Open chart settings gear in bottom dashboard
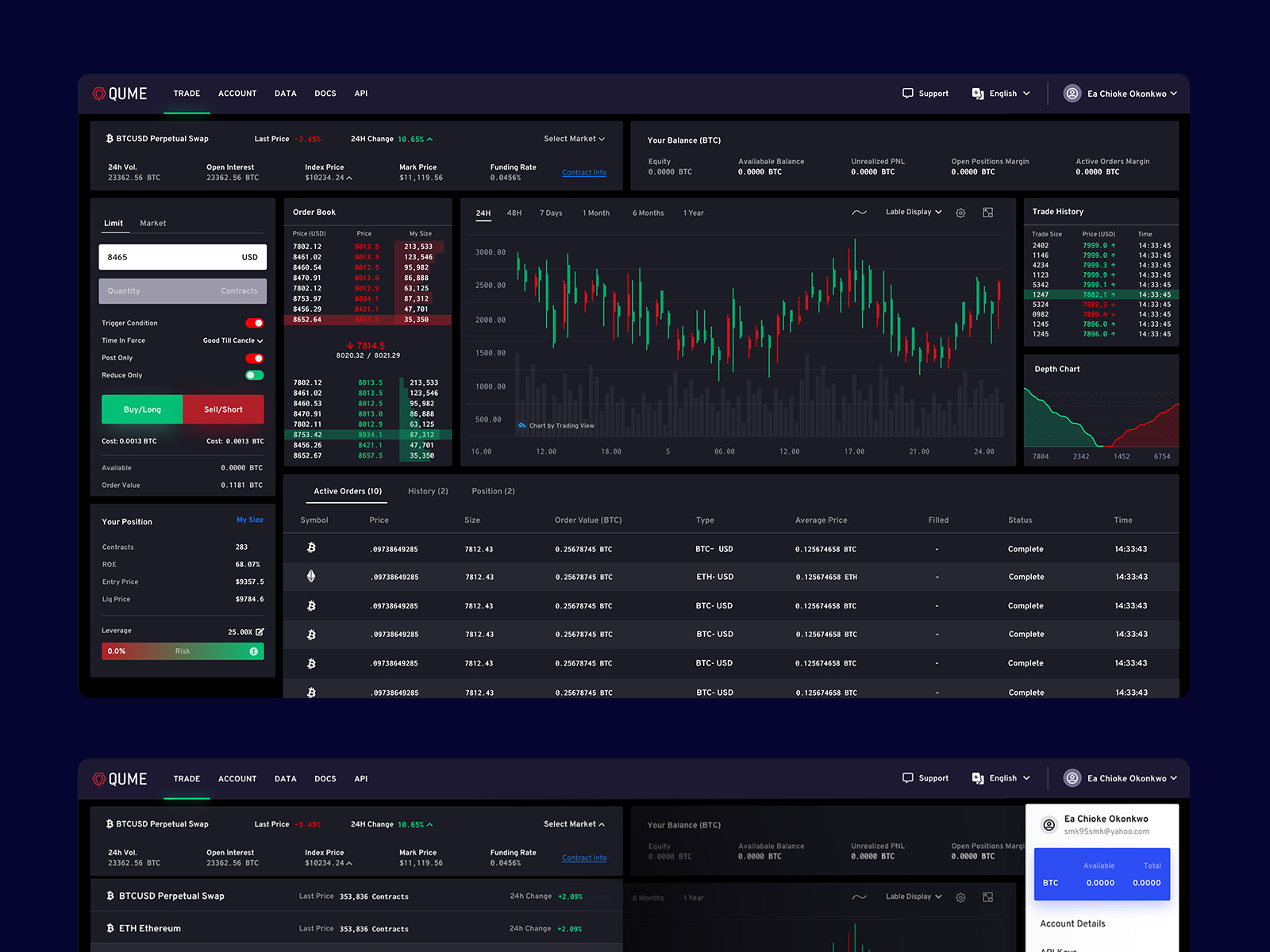The height and width of the screenshot is (952, 1270). tap(960, 897)
